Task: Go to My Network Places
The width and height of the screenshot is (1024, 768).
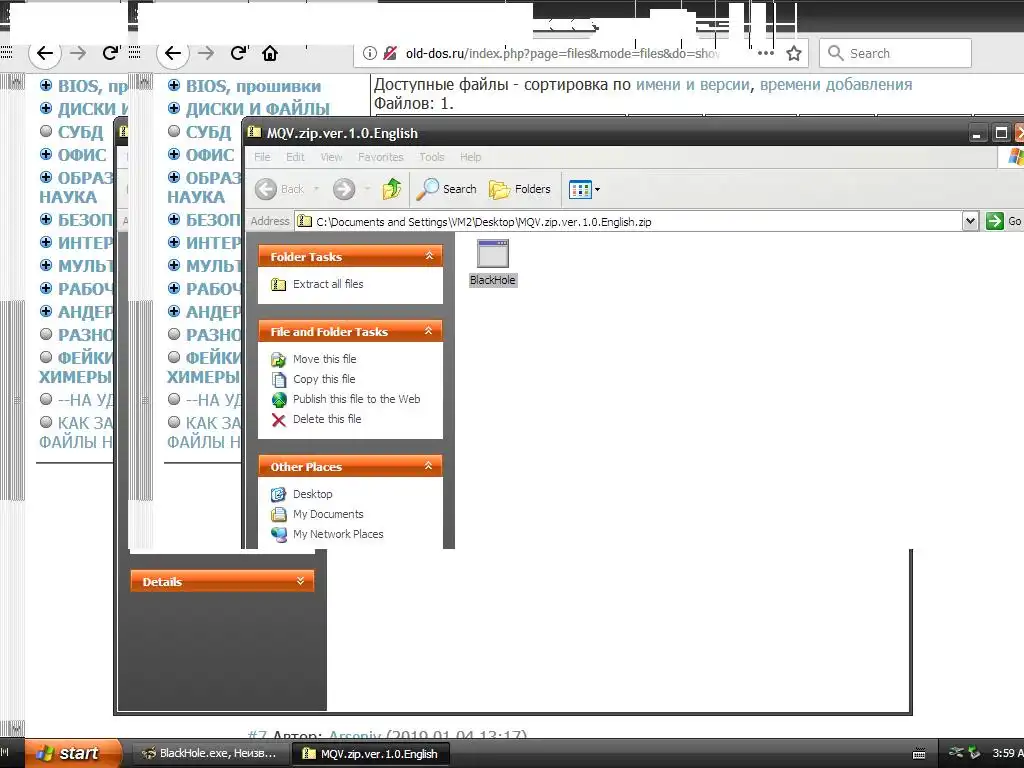Action: tap(338, 534)
